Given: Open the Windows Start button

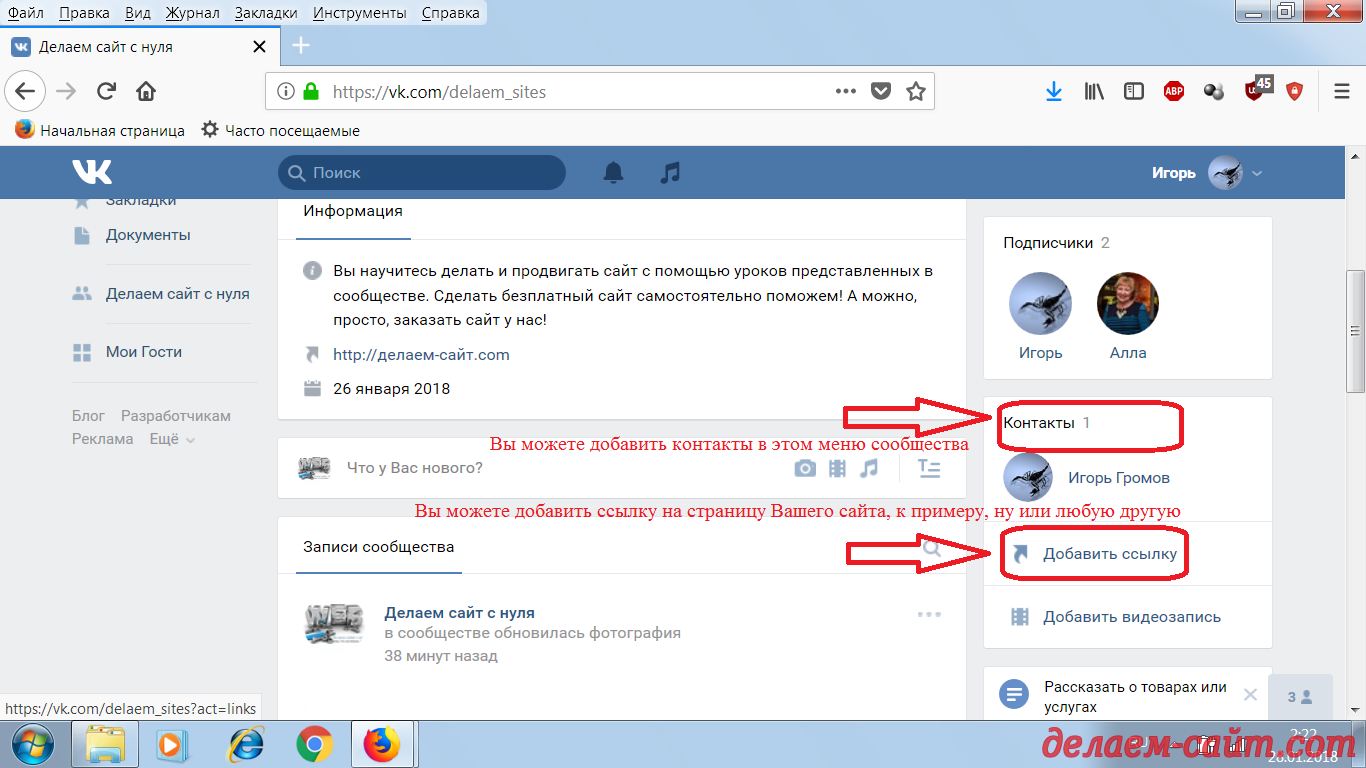Looking at the screenshot, I should (x=34, y=745).
